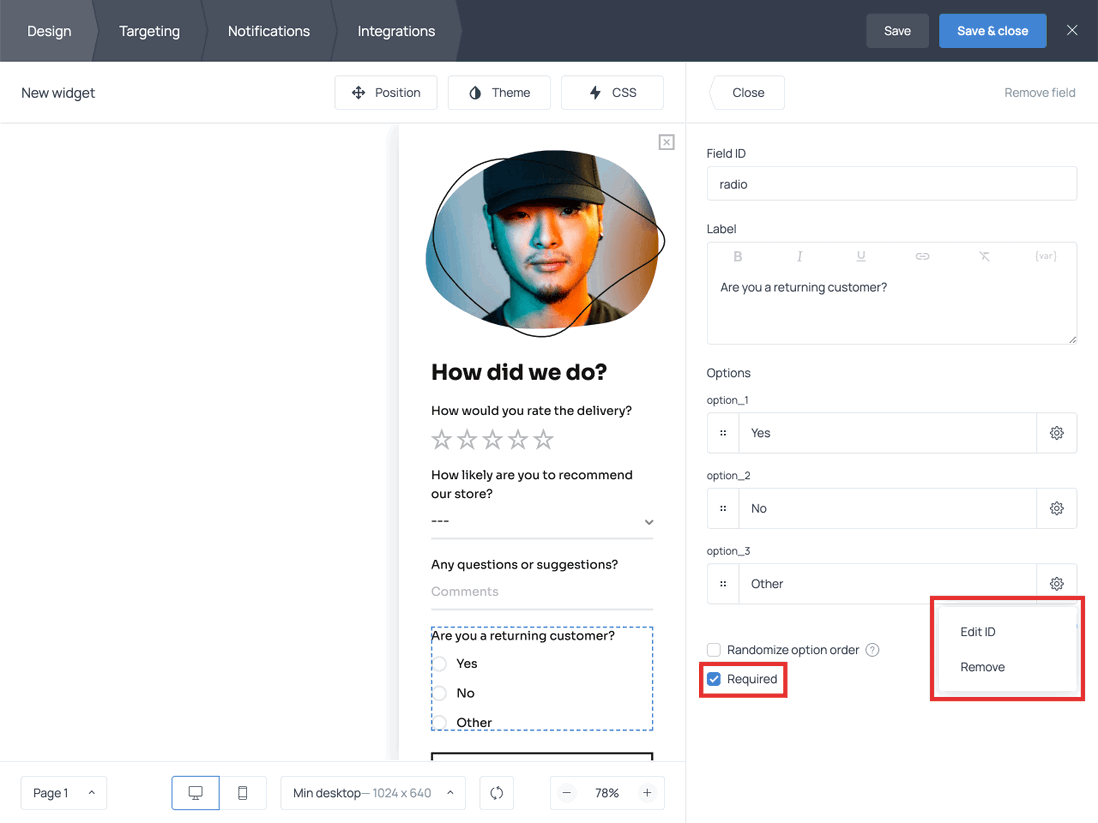Rate delivery by clicking a star
Image resolution: width=1098 pixels, height=823 pixels.
click(441, 438)
